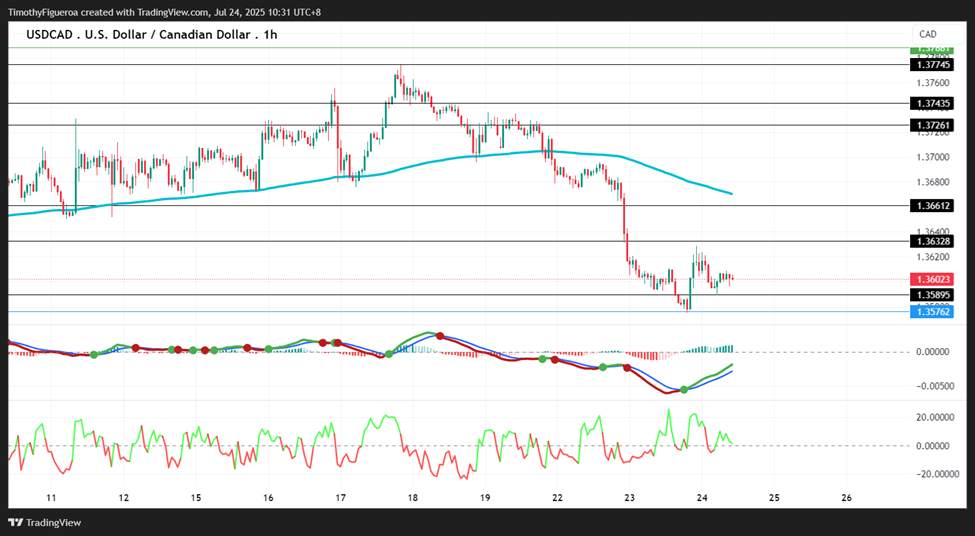This screenshot has height=536, width=975.
Task: Click date label 24 on the time axis
Action: tap(702, 498)
